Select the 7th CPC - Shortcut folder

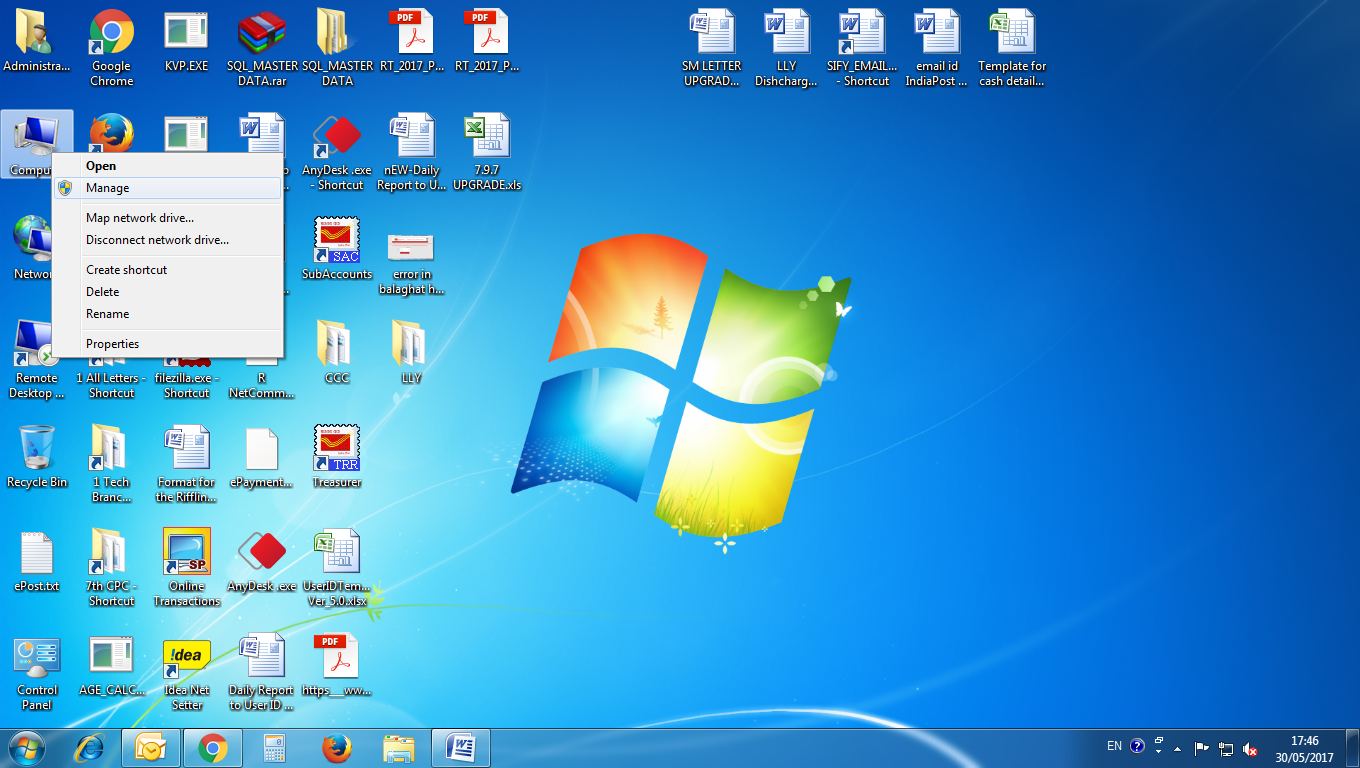point(112,568)
